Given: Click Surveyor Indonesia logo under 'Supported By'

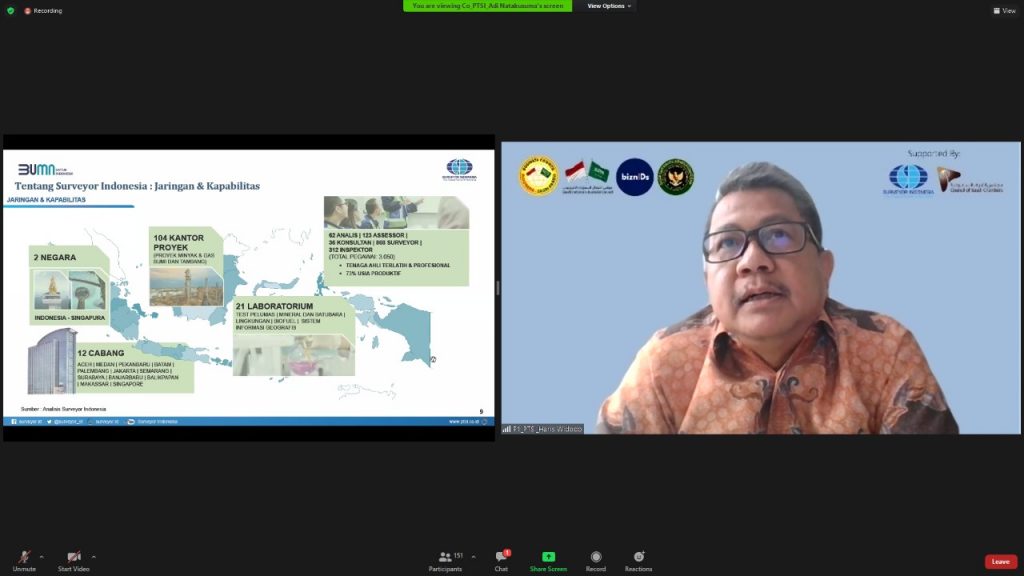Looking at the screenshot, I should [908, 180].
